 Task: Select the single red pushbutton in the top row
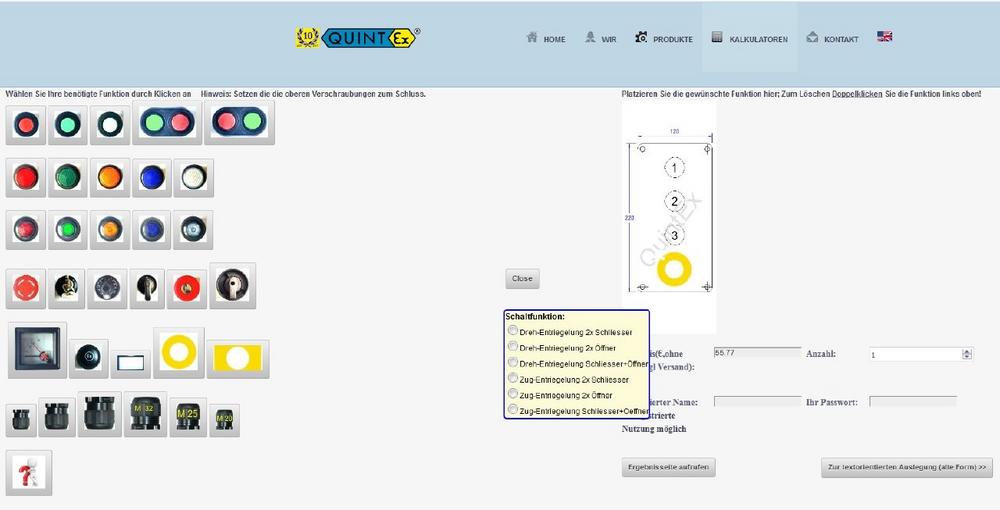(x=26, y=125)
